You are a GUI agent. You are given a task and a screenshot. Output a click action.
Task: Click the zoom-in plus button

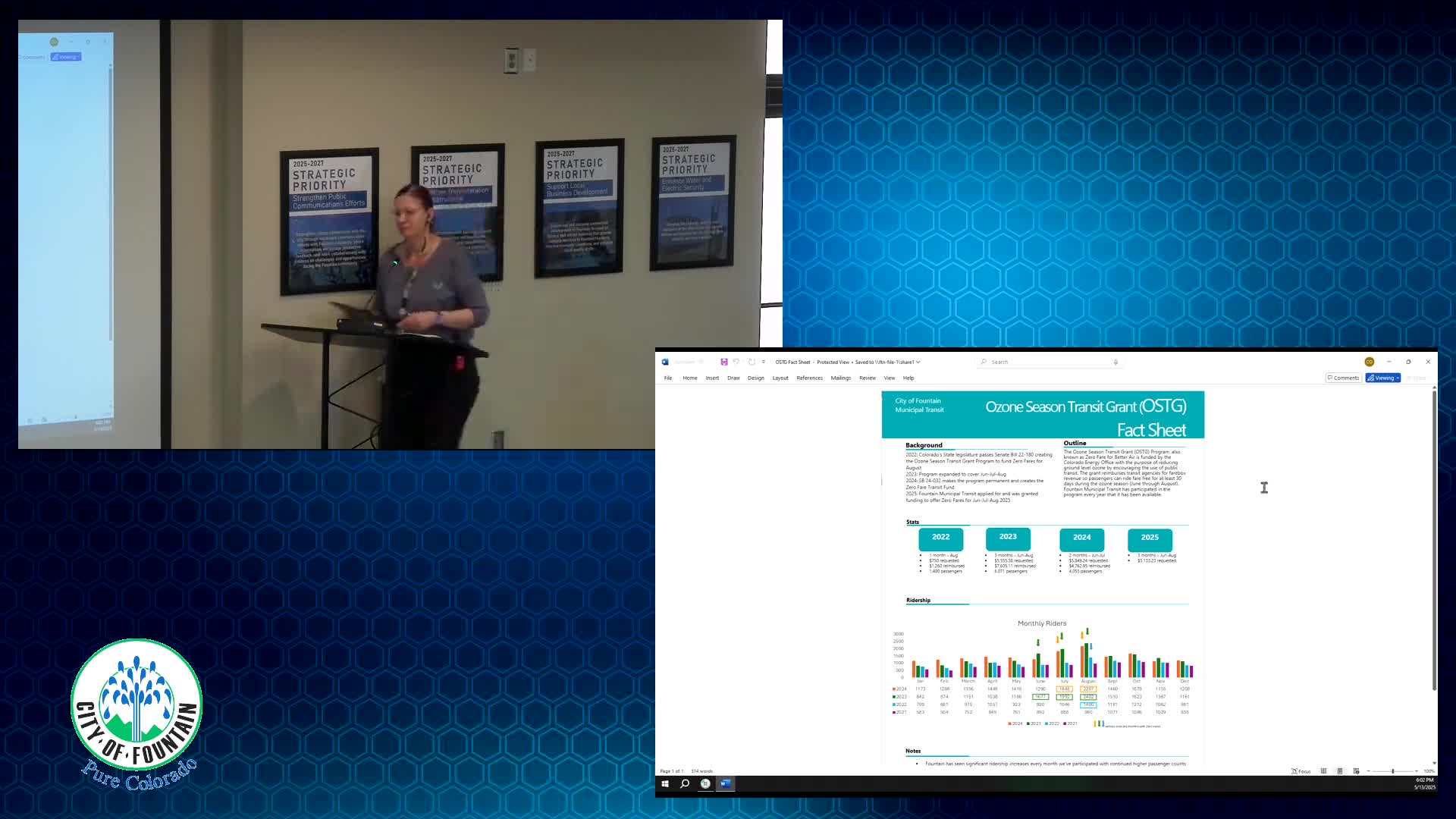coord(1417,771)
